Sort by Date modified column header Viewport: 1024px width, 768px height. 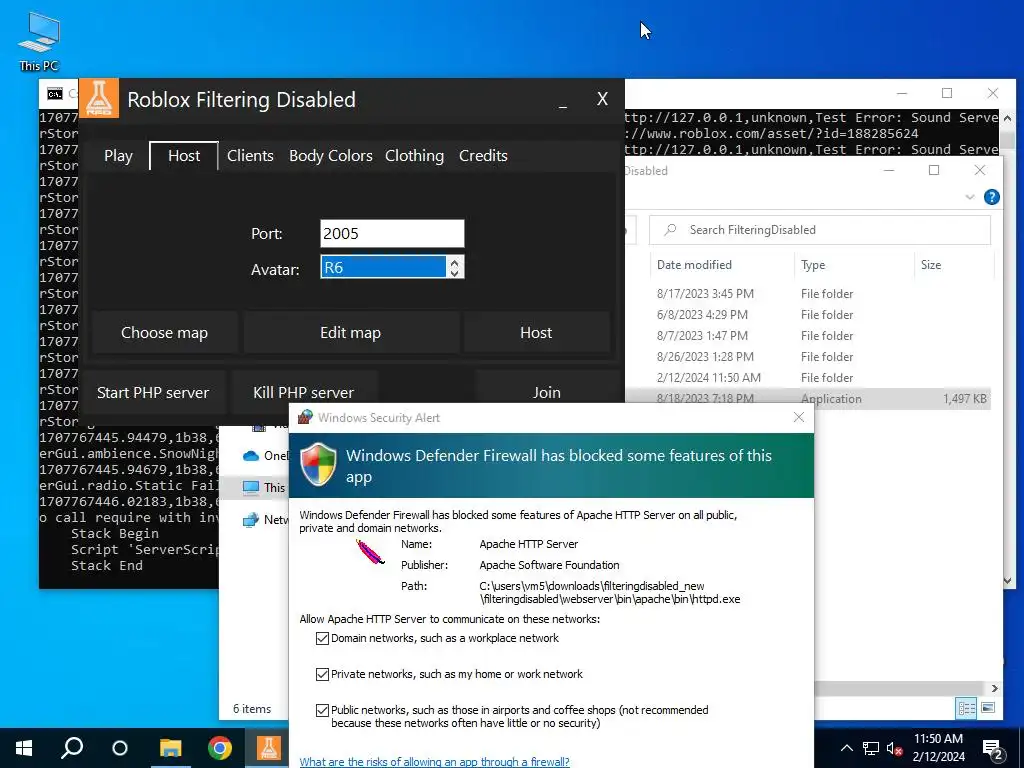[694, 265]
